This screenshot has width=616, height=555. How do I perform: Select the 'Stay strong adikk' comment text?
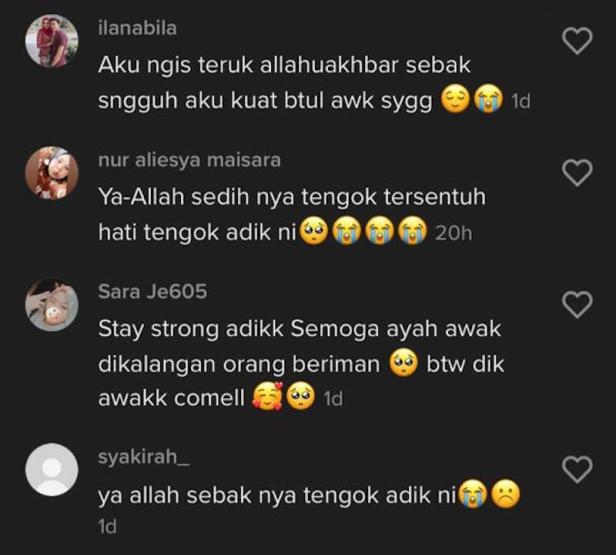click(x=301, y=364)
